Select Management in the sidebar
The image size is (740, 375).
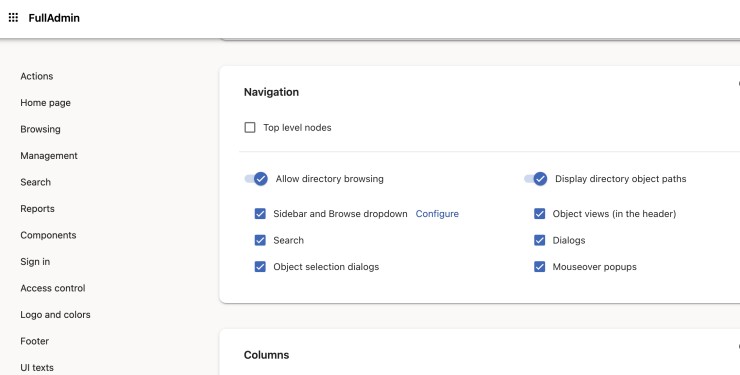tap(49, 156)
